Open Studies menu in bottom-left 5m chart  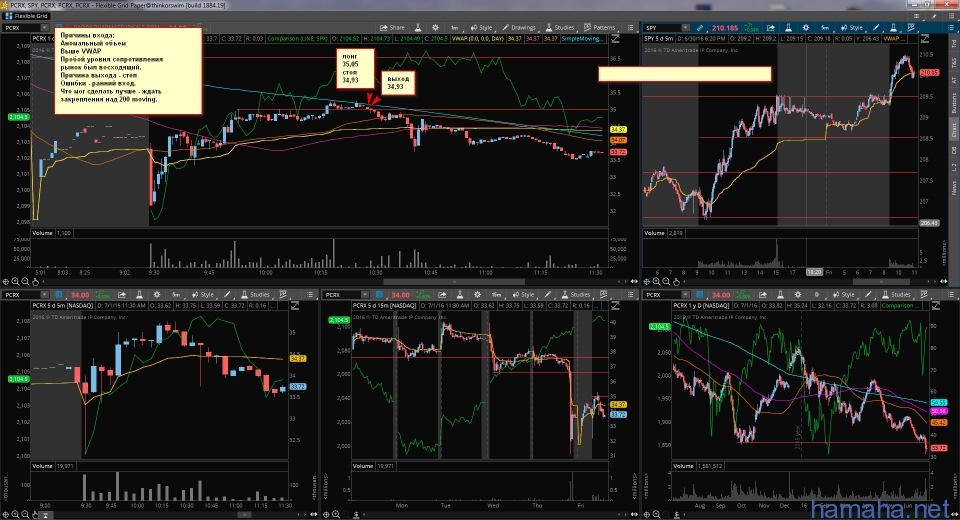click(255, 295)
